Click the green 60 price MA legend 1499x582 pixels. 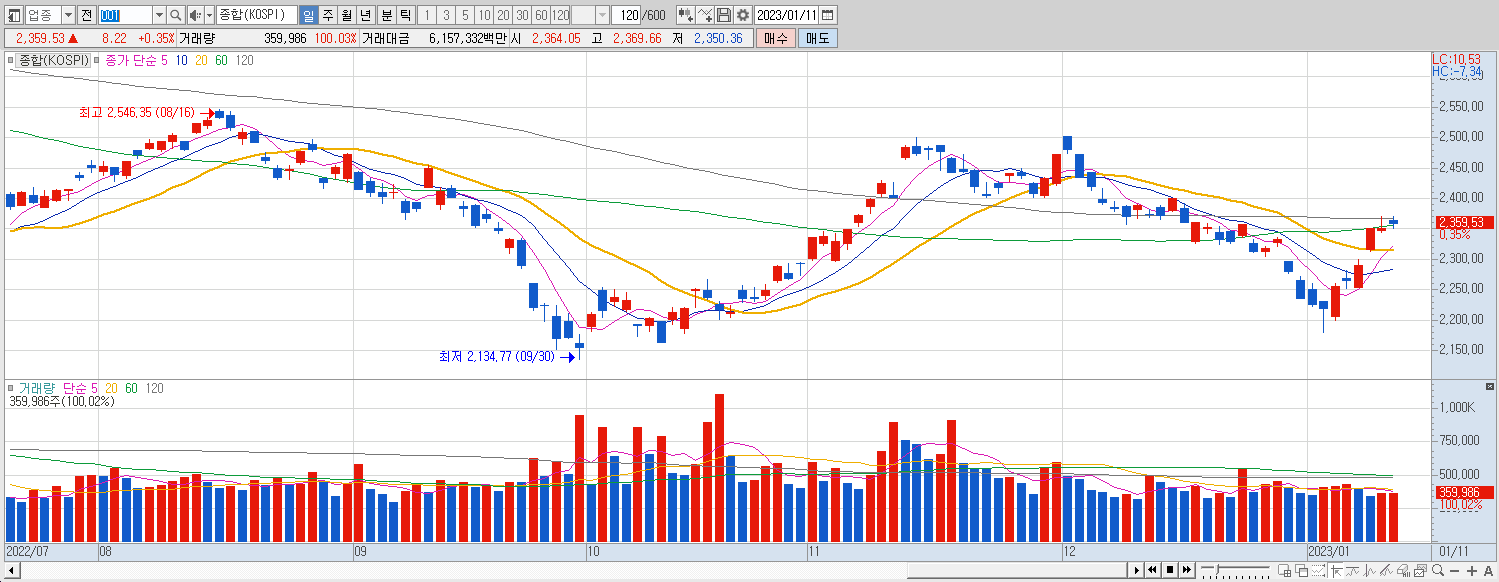click(221, 61)
